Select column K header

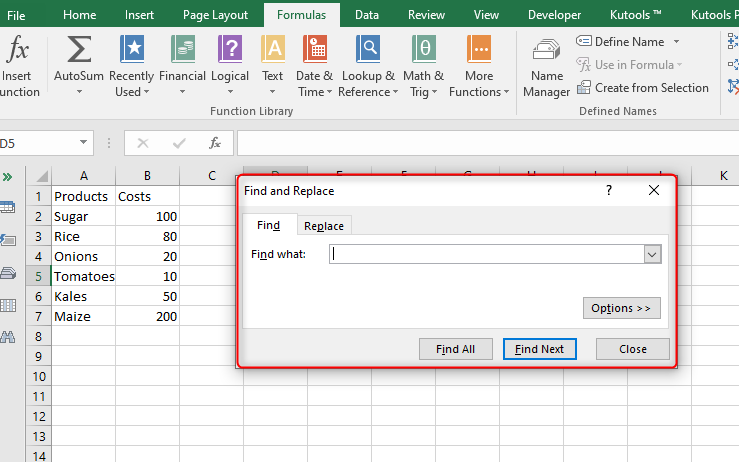pyautogui.click(x=715, y=176)
